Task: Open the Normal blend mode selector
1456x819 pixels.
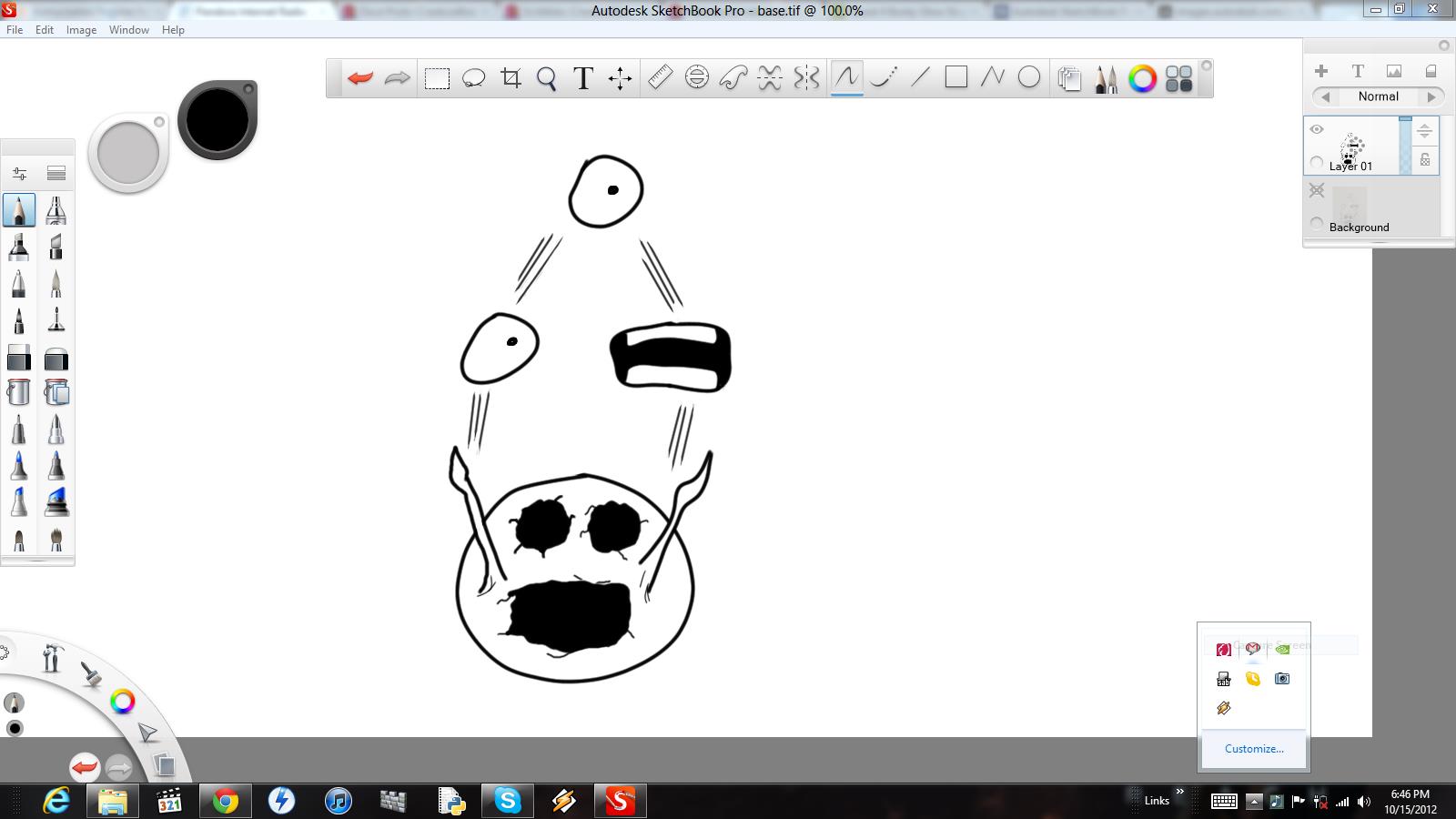Action: (x=1378, y=96)
